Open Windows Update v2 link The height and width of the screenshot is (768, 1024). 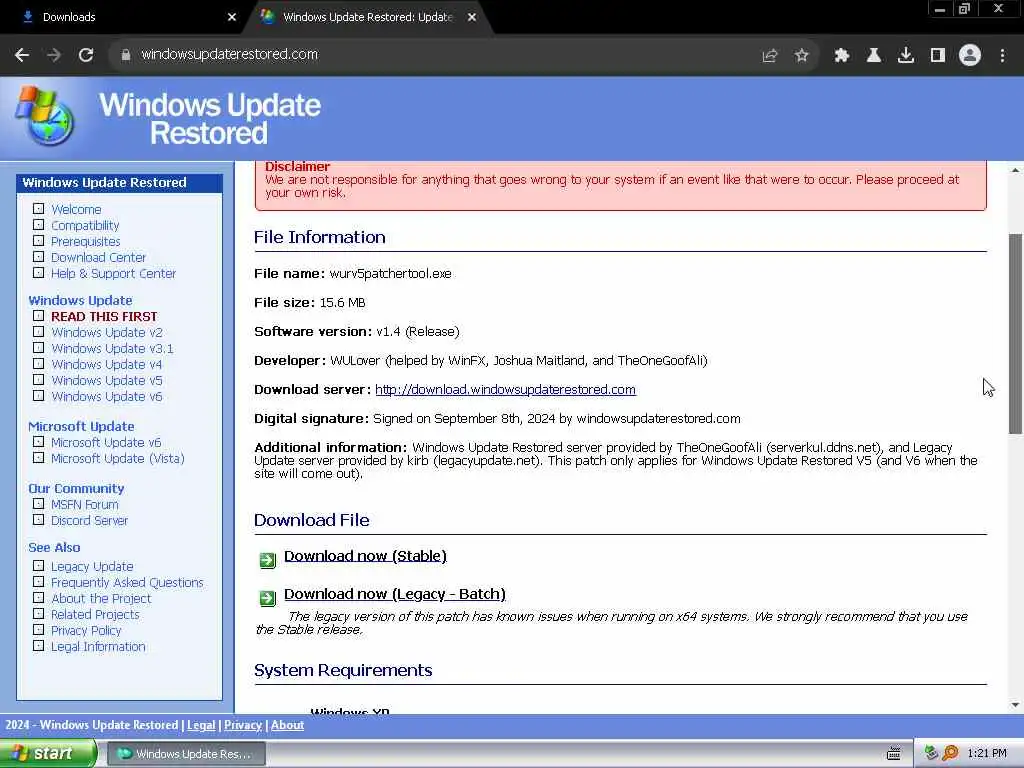pyautogui.click(x=106, y=332)
